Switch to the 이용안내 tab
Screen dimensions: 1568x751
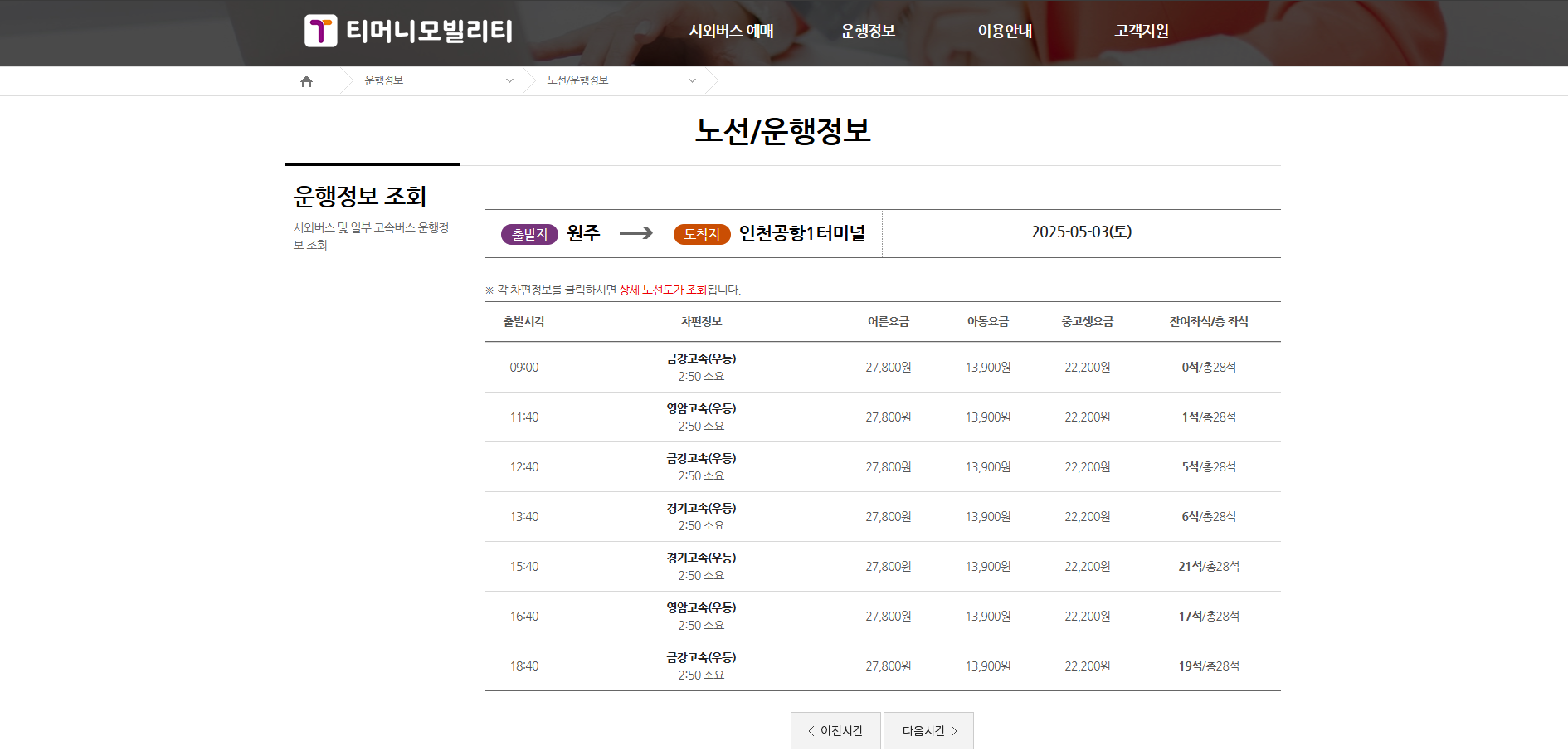(x=1005, y=31)
